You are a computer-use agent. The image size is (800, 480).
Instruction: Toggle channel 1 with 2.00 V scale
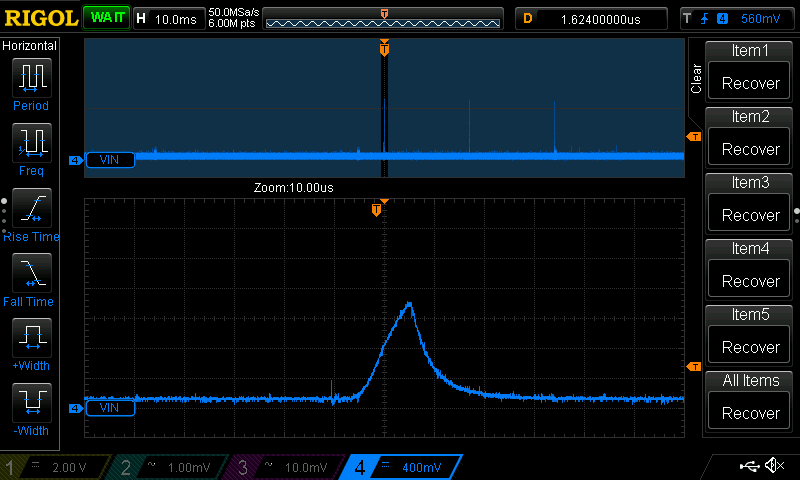click(x=55, y=467)
